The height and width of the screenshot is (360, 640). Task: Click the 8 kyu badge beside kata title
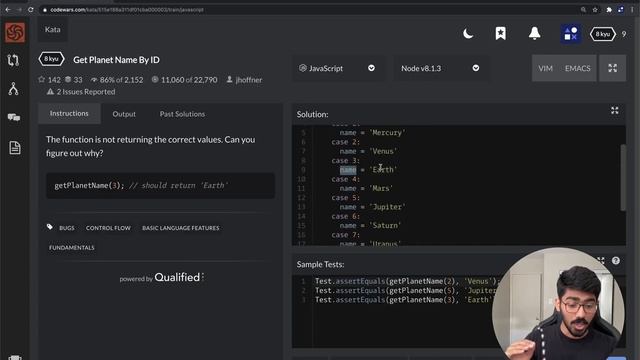[x=51, y=59]
